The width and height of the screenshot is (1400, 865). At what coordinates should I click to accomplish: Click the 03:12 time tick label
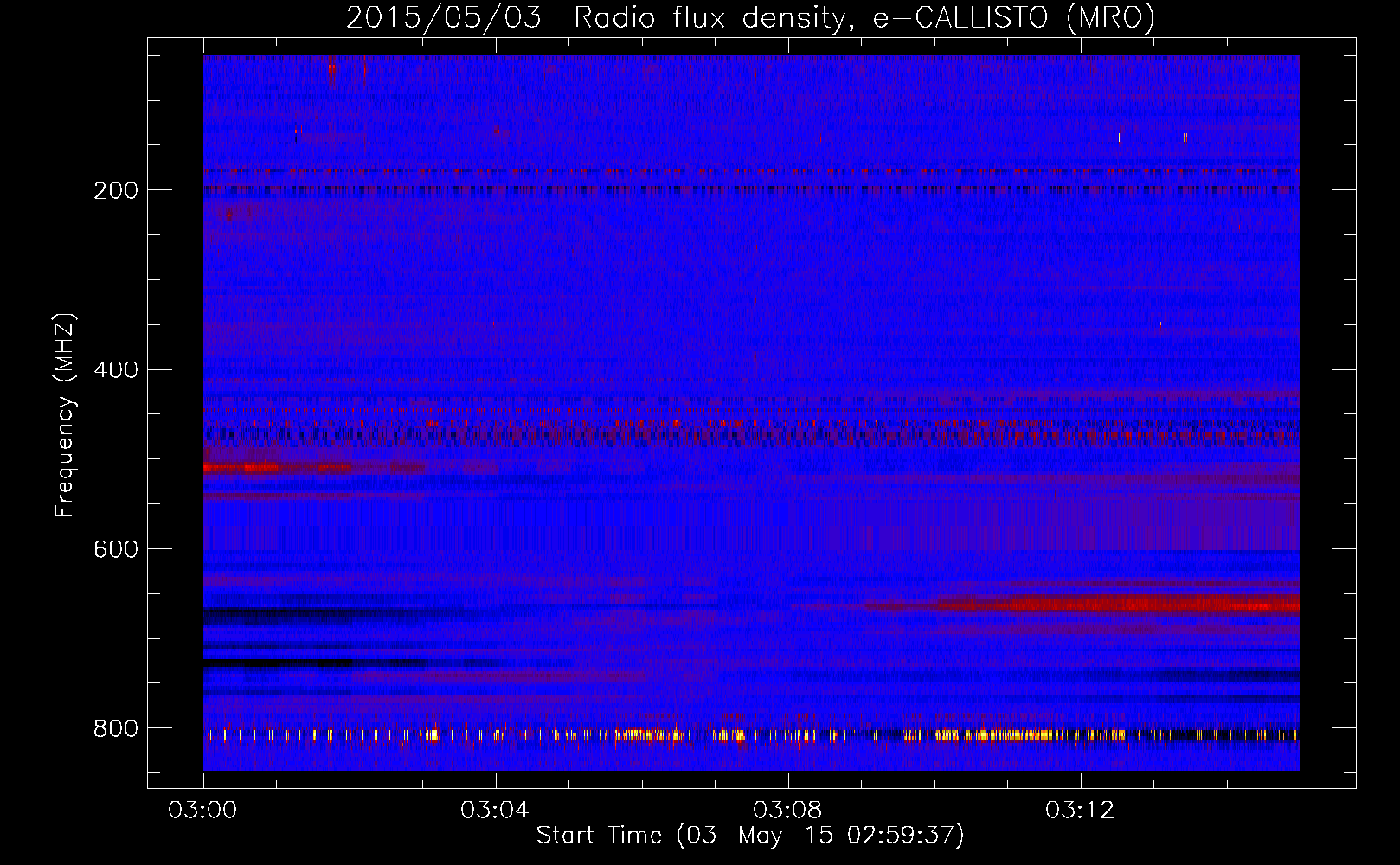pyautogui.click(x=1080, y=810)
